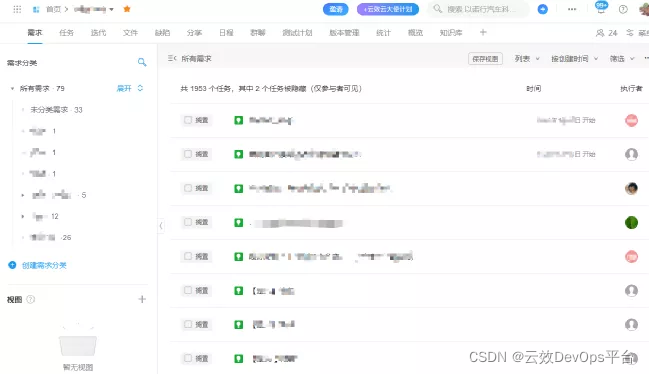Switch to the 知识库 tab
The image size is (649, 374).
click(451, 33)
